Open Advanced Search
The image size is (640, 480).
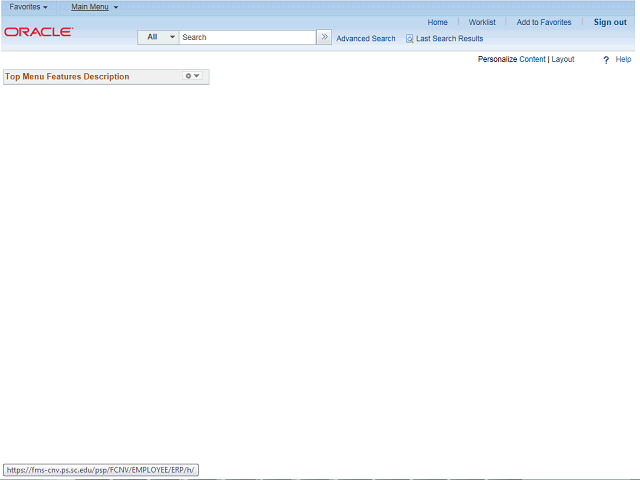point(366,38)
